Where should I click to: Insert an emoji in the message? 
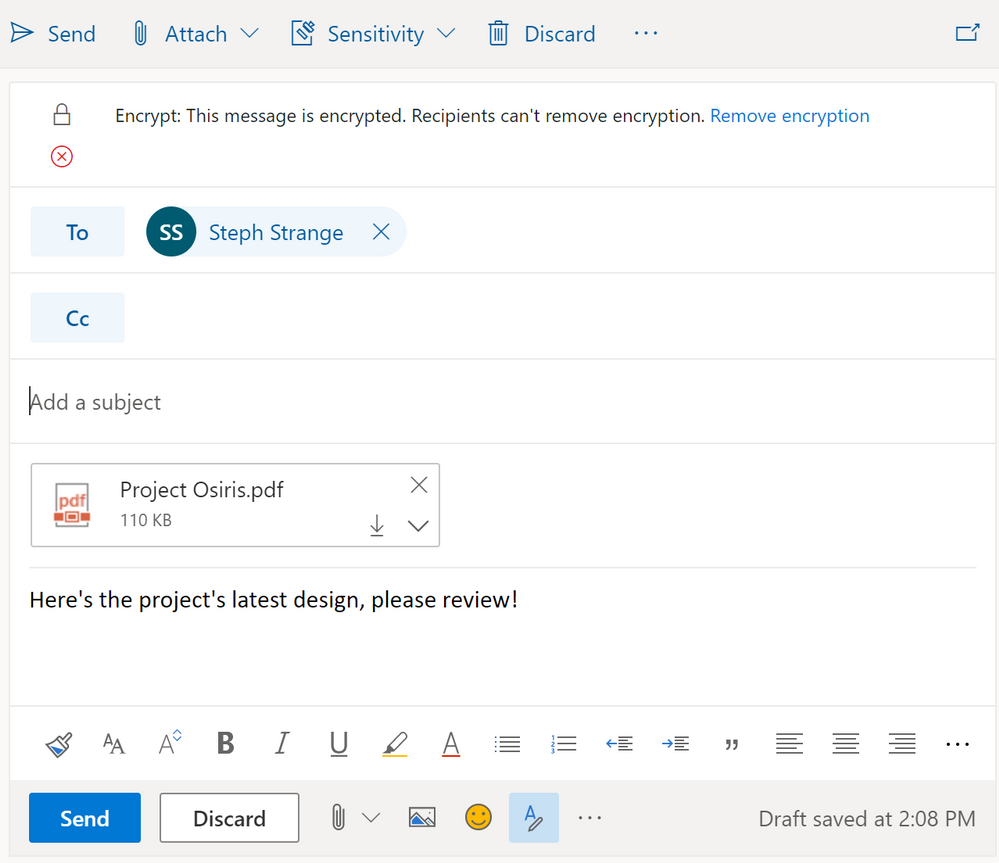click(x=478, y=817)
